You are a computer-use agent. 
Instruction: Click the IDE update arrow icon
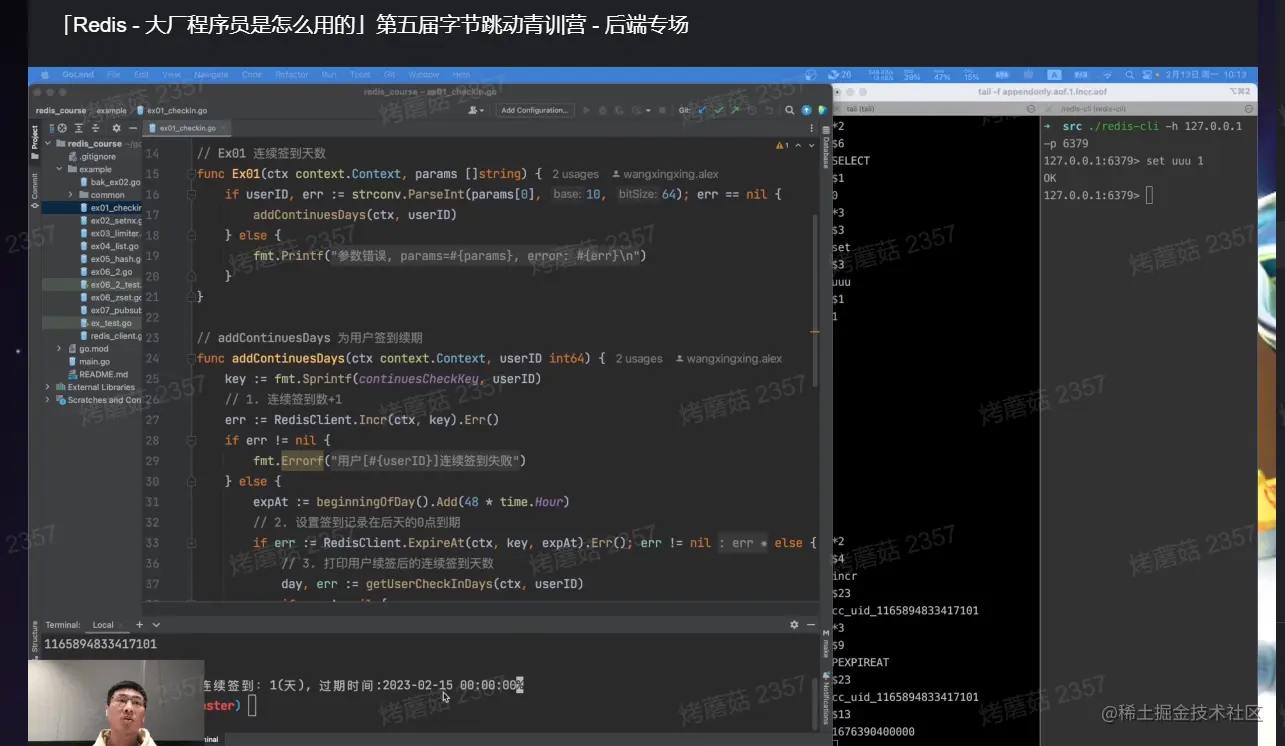coord(806,110)
